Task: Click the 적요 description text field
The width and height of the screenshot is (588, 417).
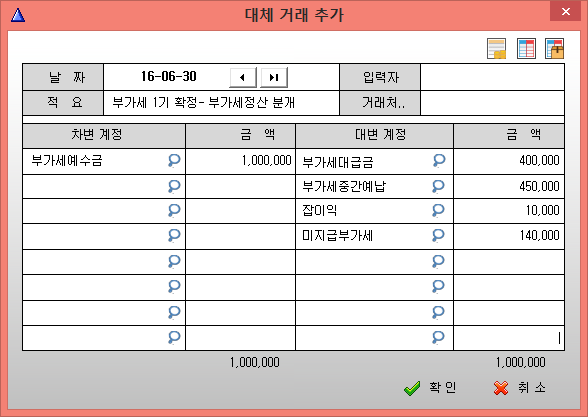Action: (221, 103)
